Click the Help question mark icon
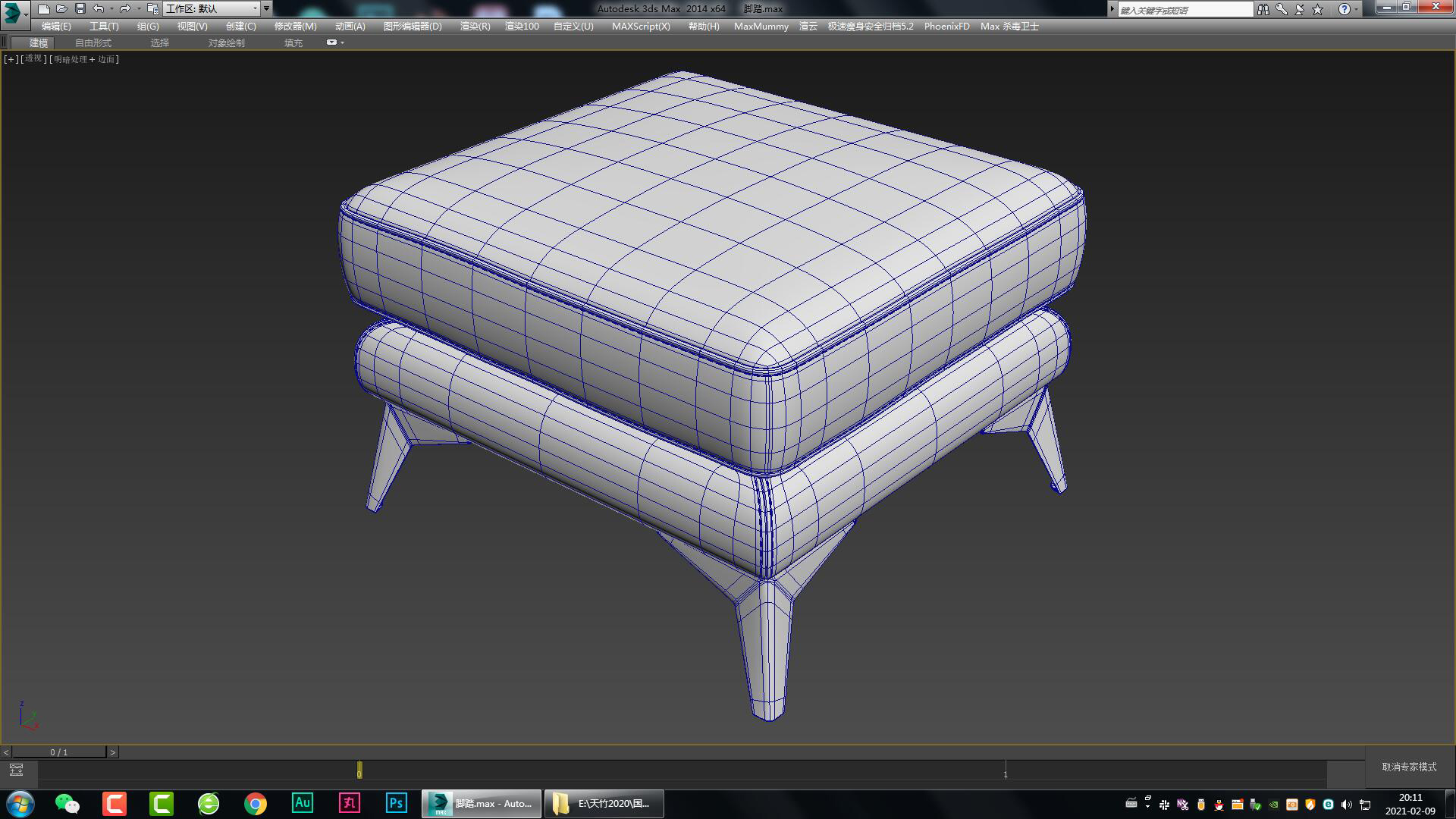This screenshot has height=819, width=1456. click(x=1345, y=8)
